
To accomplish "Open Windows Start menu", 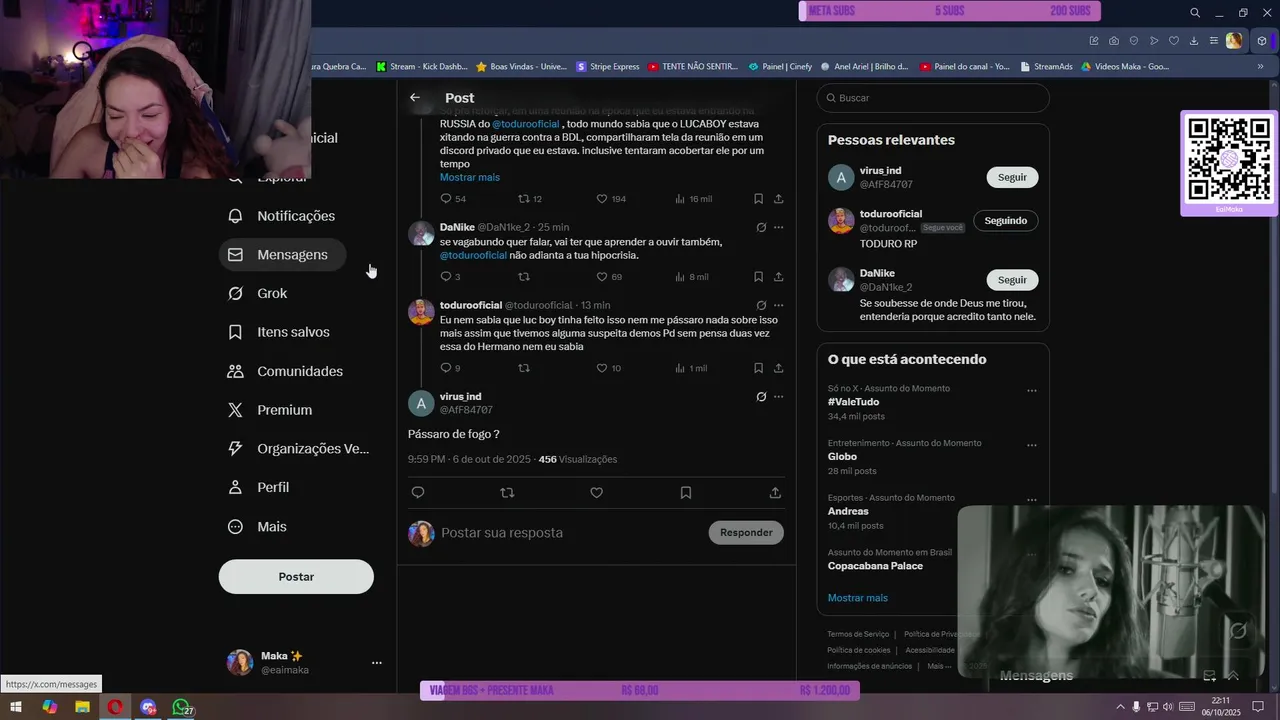I will (x=16, y=708).
